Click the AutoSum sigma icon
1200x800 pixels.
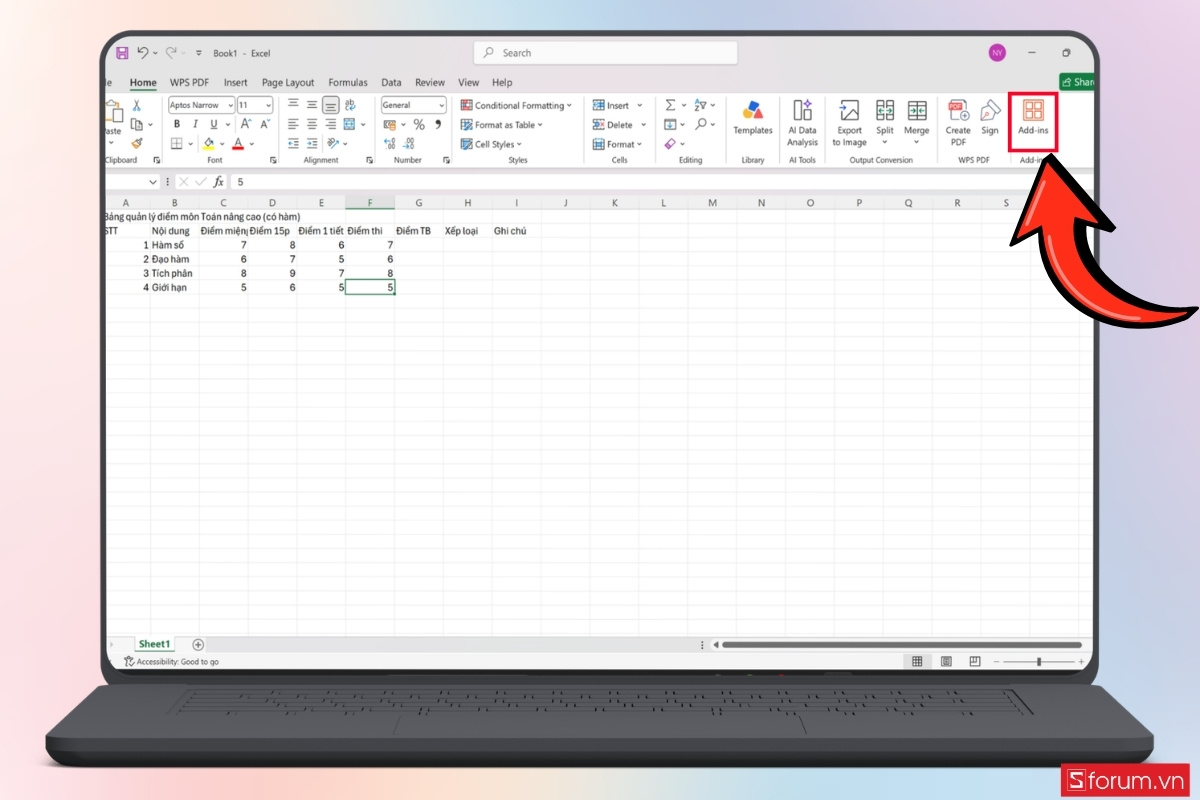point(671,105)
